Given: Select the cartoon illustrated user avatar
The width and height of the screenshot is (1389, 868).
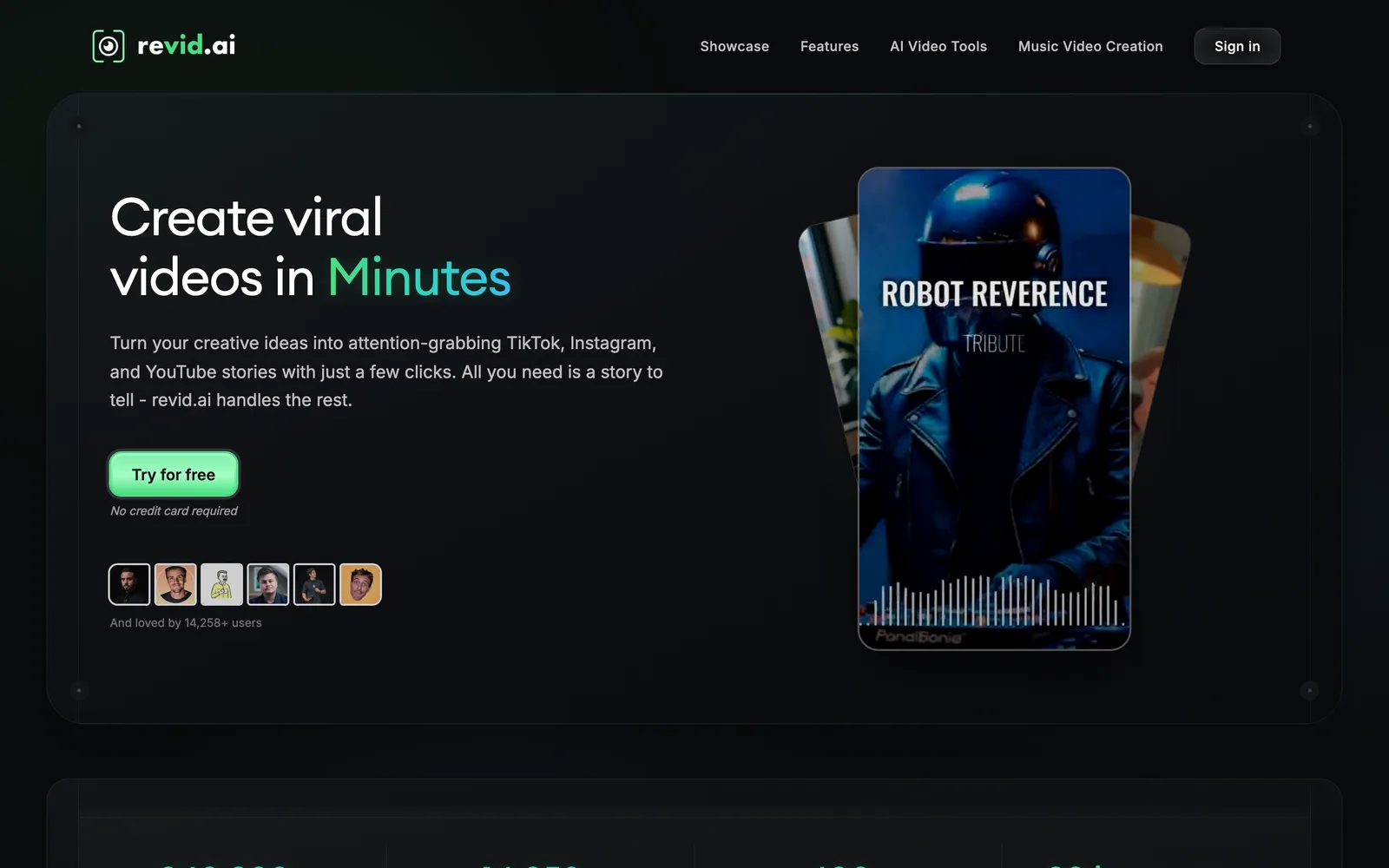Looking at the screenshot, I should click(222, 583).
